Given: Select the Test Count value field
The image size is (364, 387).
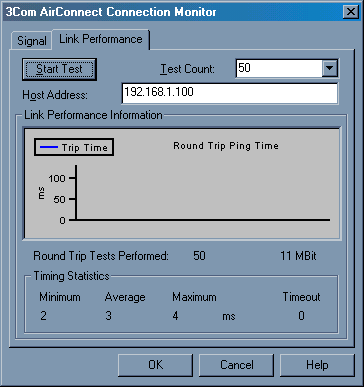Looking at the screenshot, I should [x=279, y=68].
